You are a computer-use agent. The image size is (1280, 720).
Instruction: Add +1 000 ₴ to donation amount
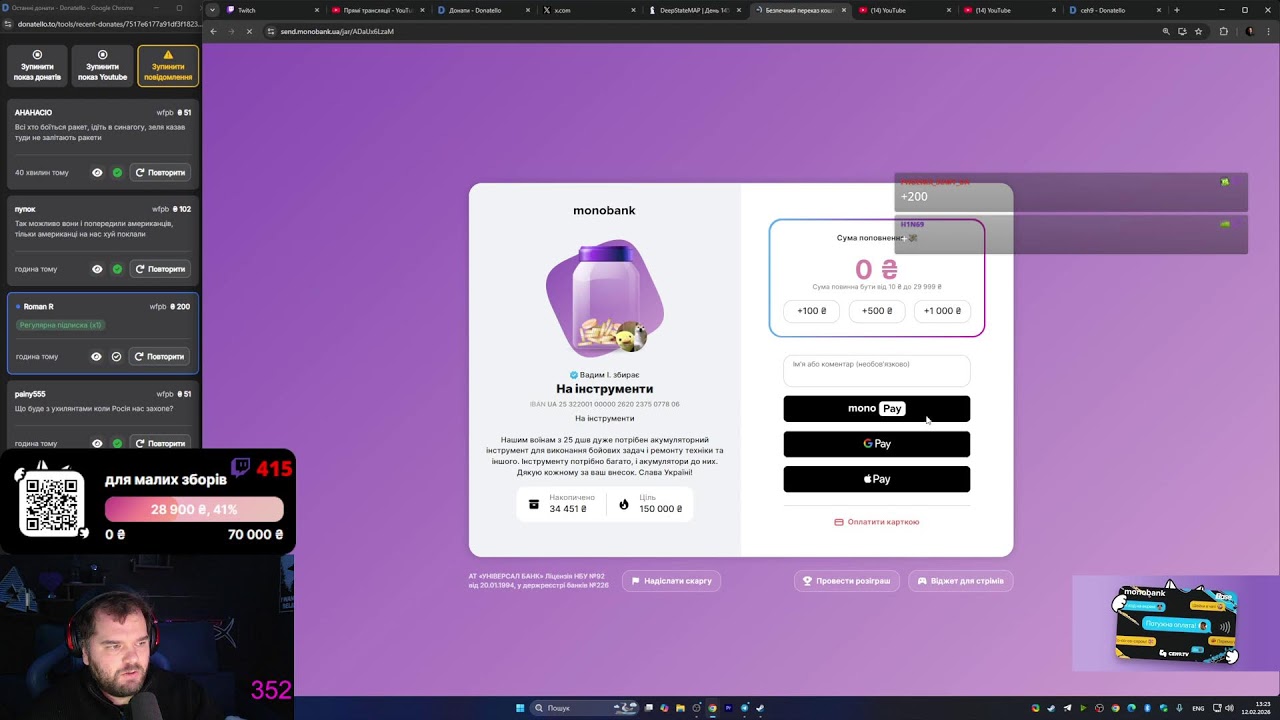click(942, 311)
